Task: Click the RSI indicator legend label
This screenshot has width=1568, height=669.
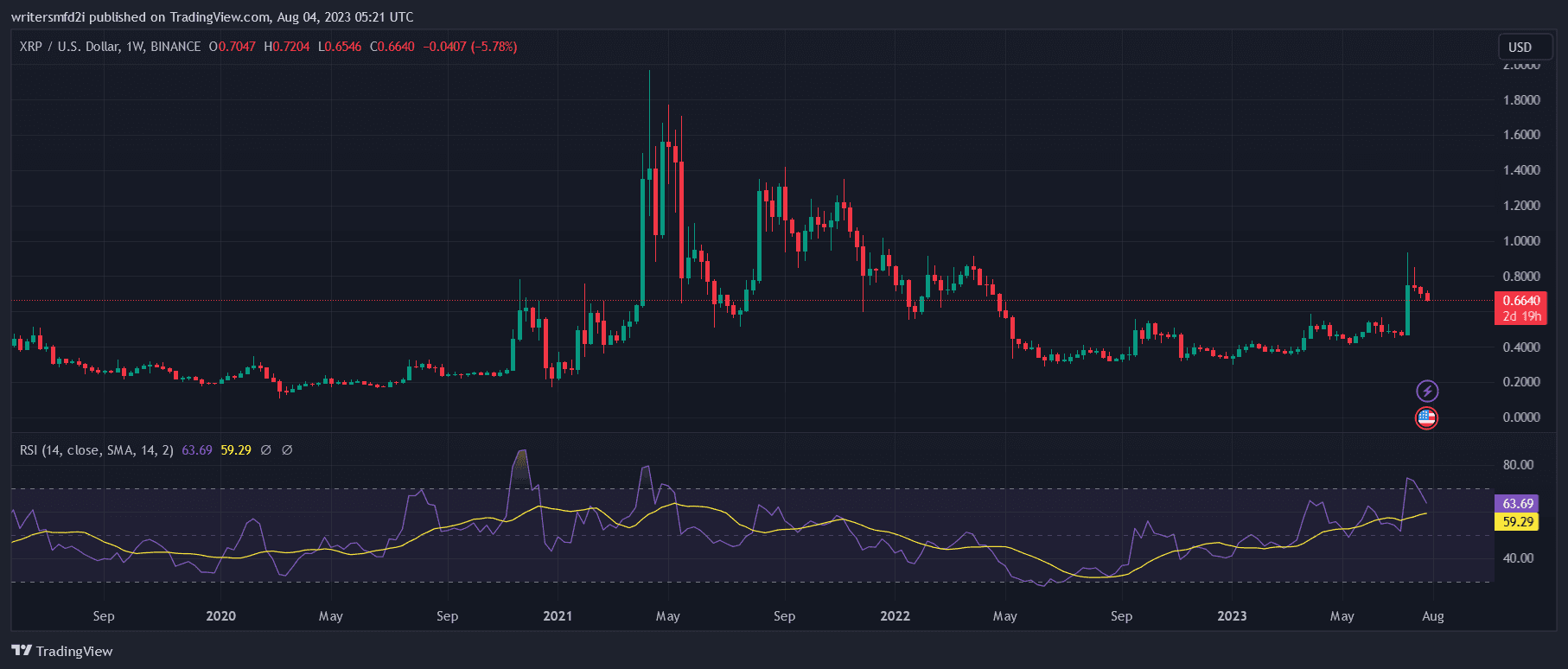Action: click(x=96, y=450)
